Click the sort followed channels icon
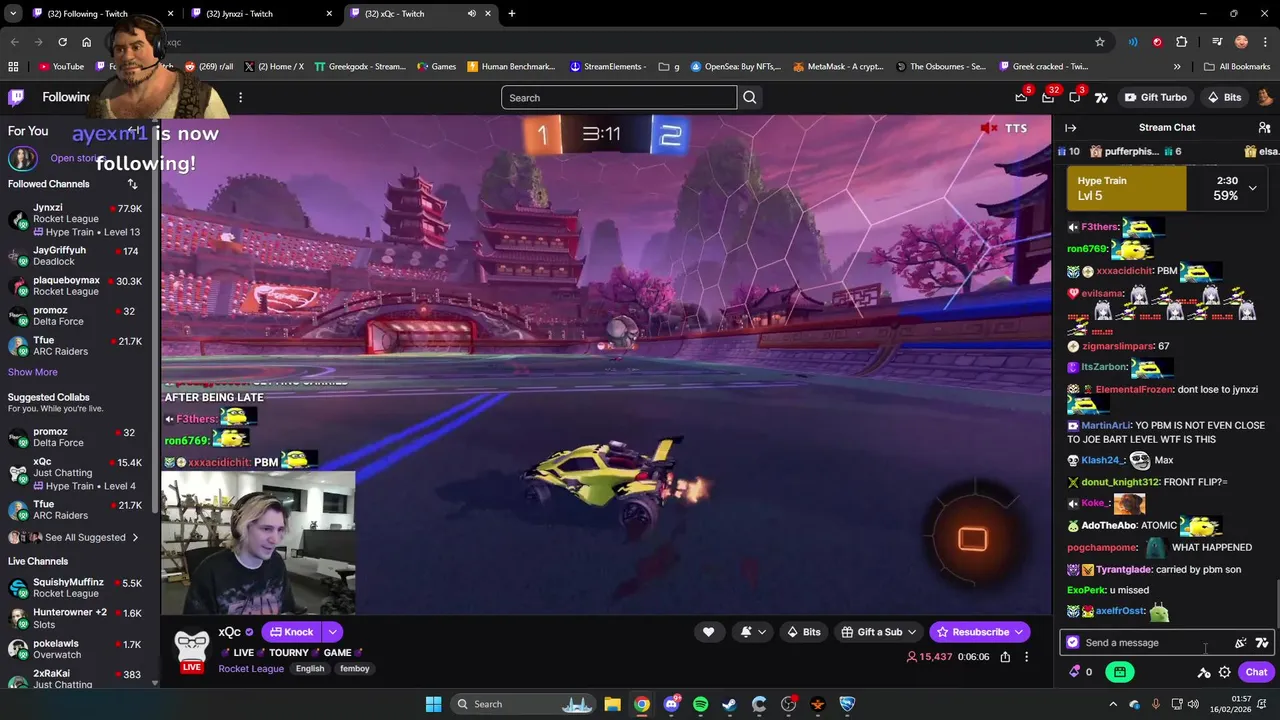Viewport: 1280px width, 720px height. pos(132,184)
